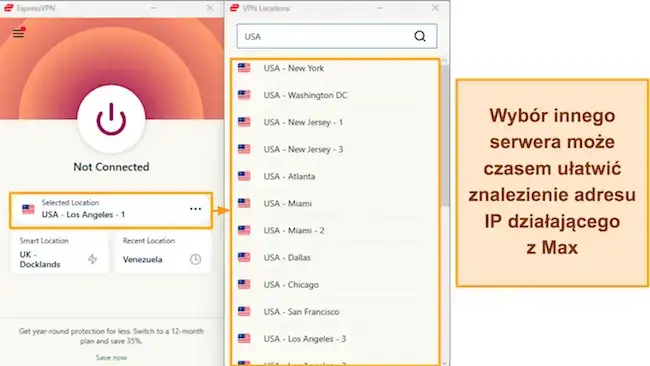Click the Save now link
This screenshot has width=650, height=366.
point(111,357)
